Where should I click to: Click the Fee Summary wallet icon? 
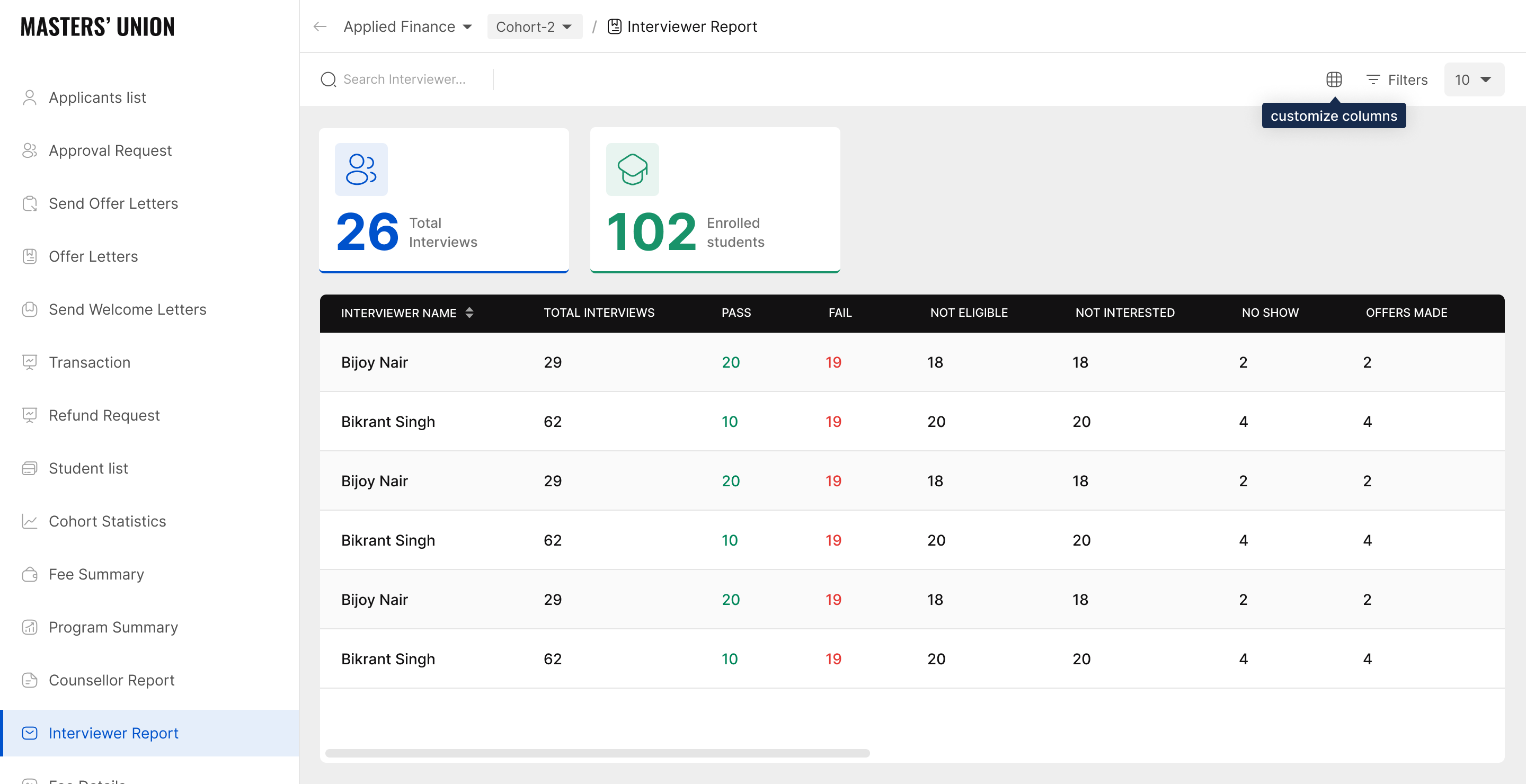click(30, 574)
